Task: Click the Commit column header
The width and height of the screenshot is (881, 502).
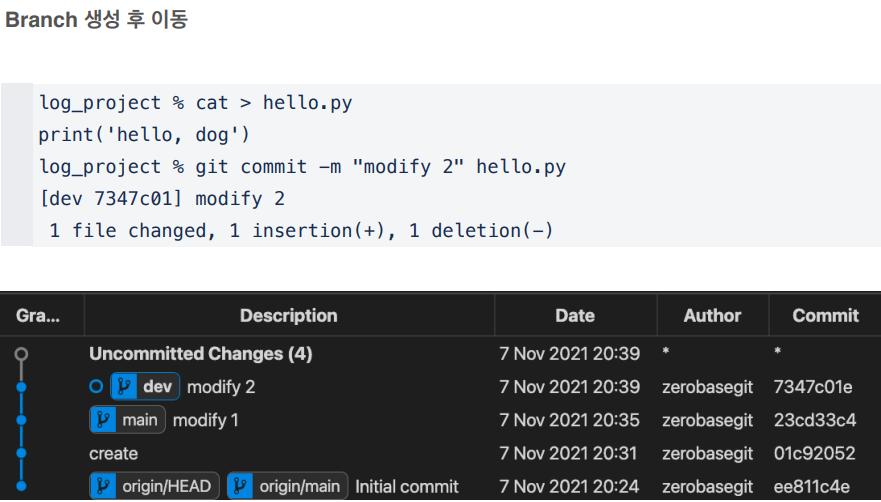Action: (x=825, y=315)
